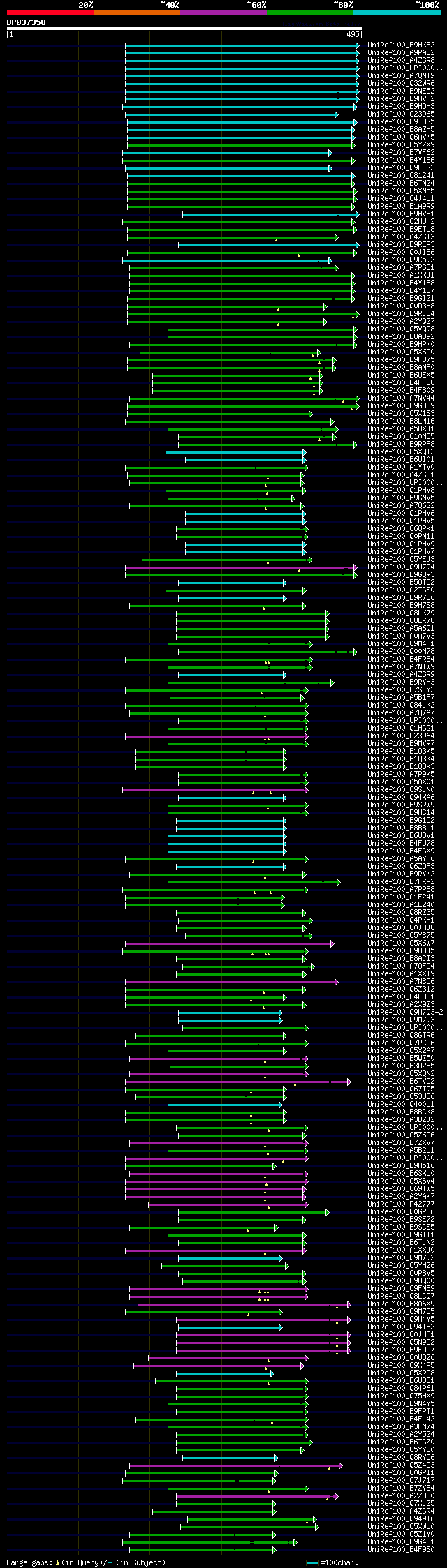Click the cyan alignment bar for B9HK82
The height and width of the screenshot is (1568, 447).
(242, 45)
